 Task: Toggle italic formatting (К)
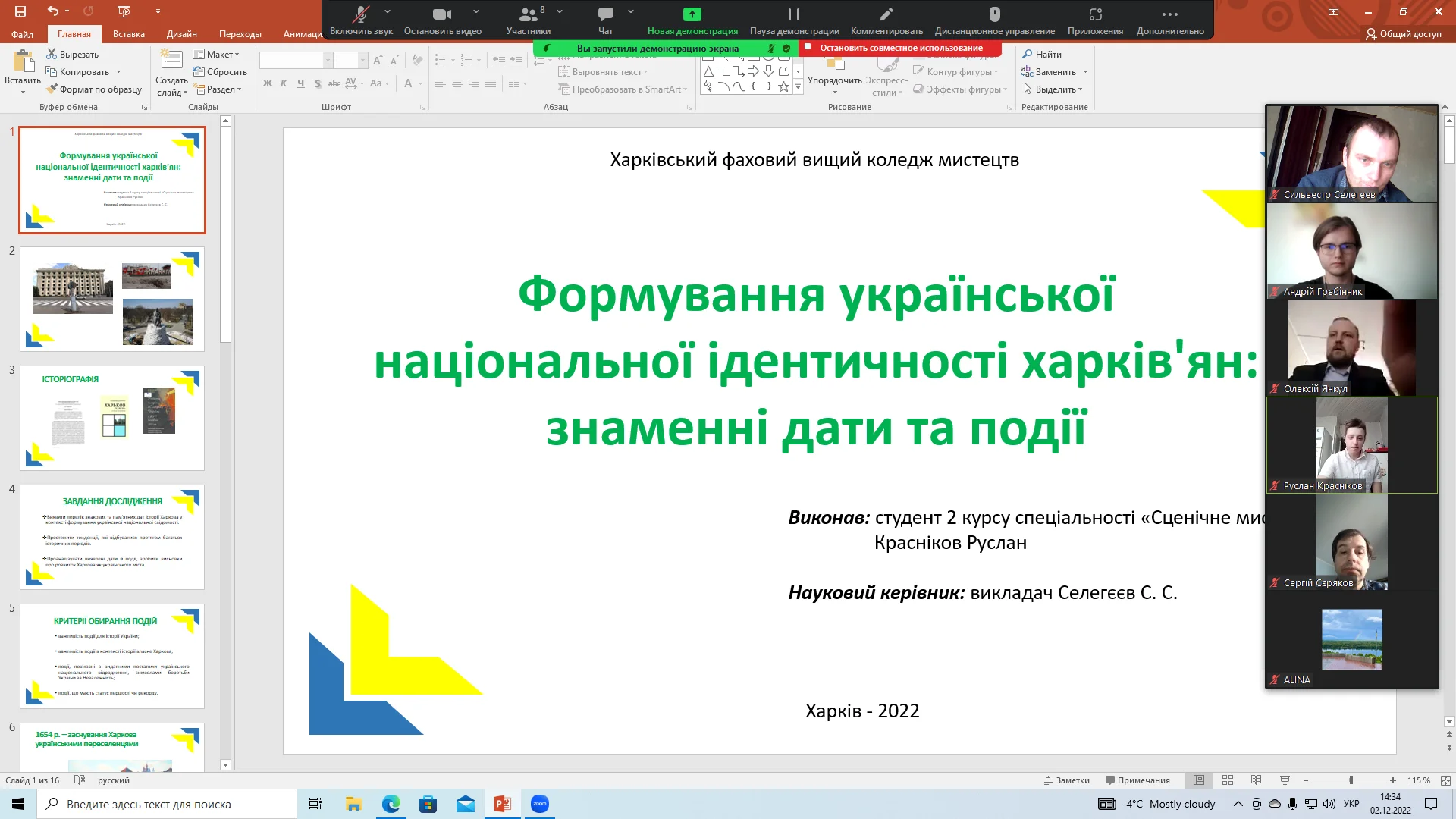coord(284,83)
